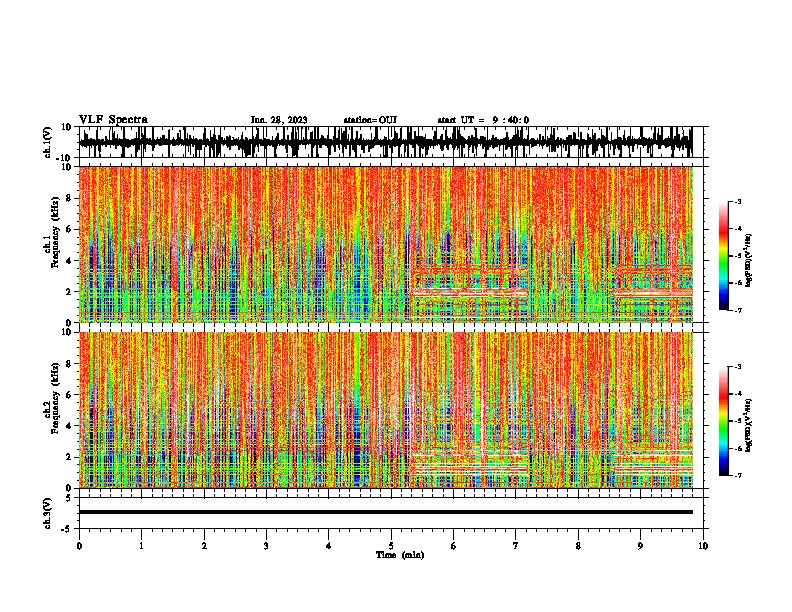Click the "-3" label on ch.1 color bar
The height and width of the screenshot is (612, 792).
tap(738, 202)
